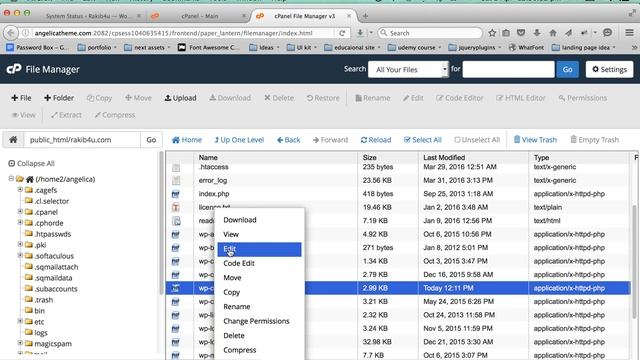The height and width of the screenshot is (360, 640).
Task: Click the home icon beside the path field
Action: (x=13, y=140)
